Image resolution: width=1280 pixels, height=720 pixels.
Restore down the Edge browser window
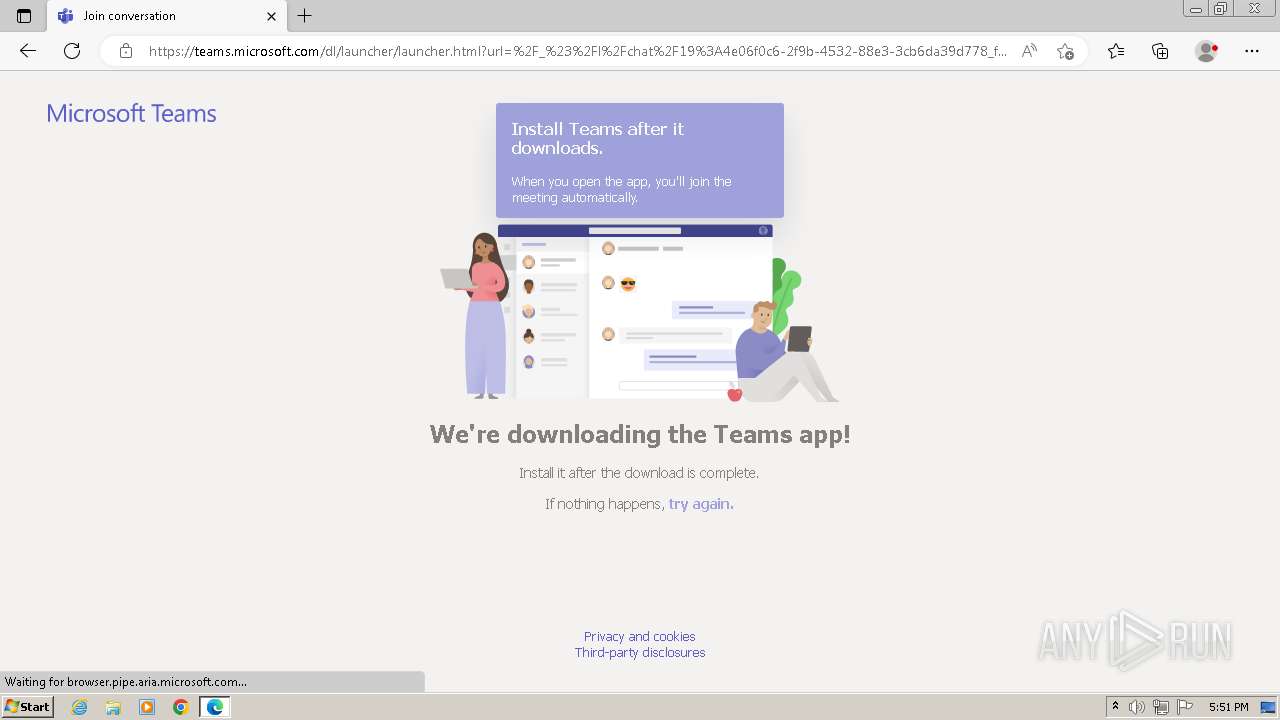pyautogui.click(x=1221, y=9)
